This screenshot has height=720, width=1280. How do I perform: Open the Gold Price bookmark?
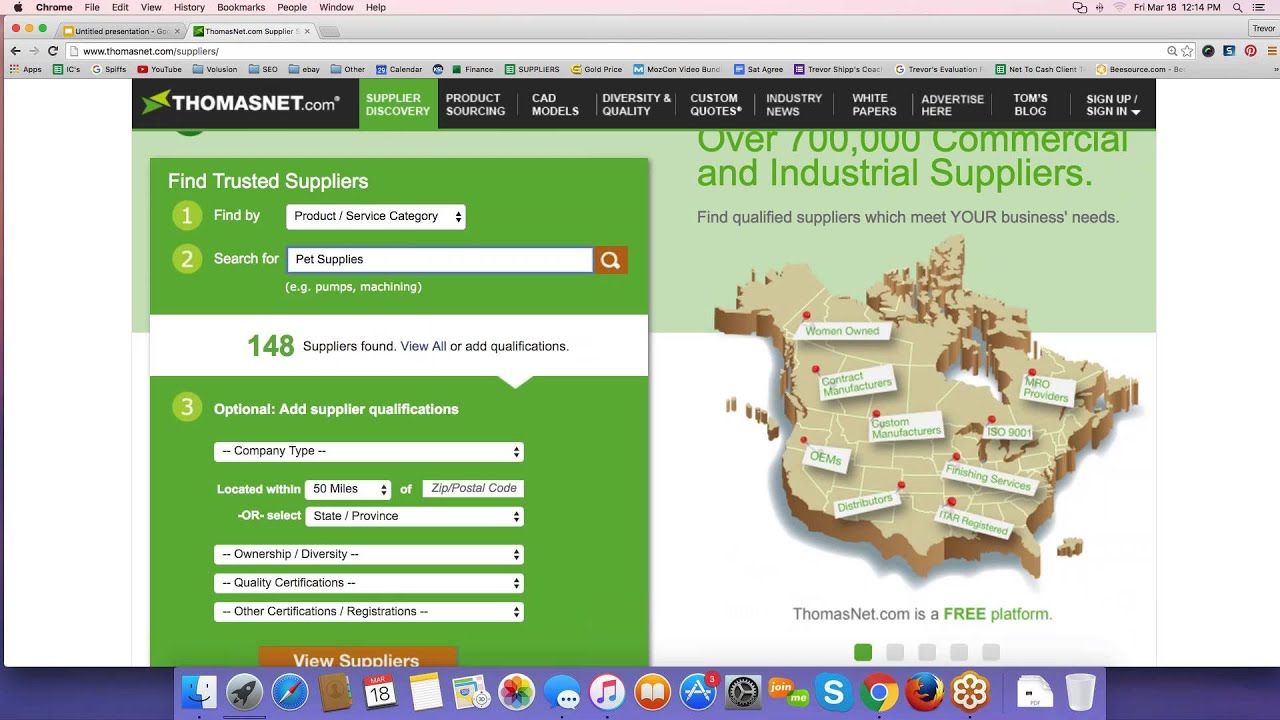[597, 70]
